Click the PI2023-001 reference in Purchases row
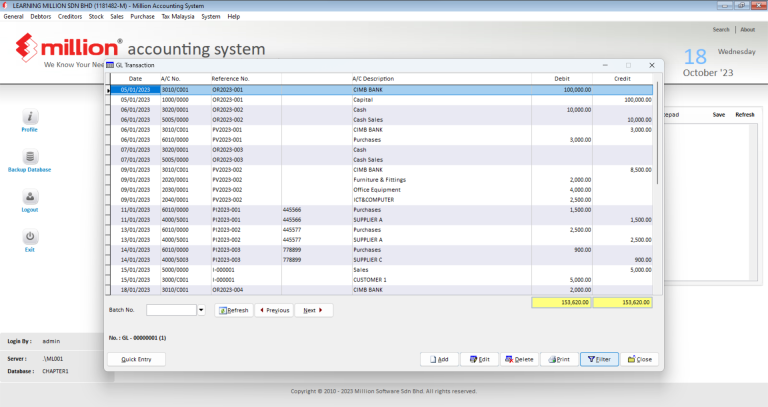The height and width of the screenshot is (407, 768). (226, 210)
